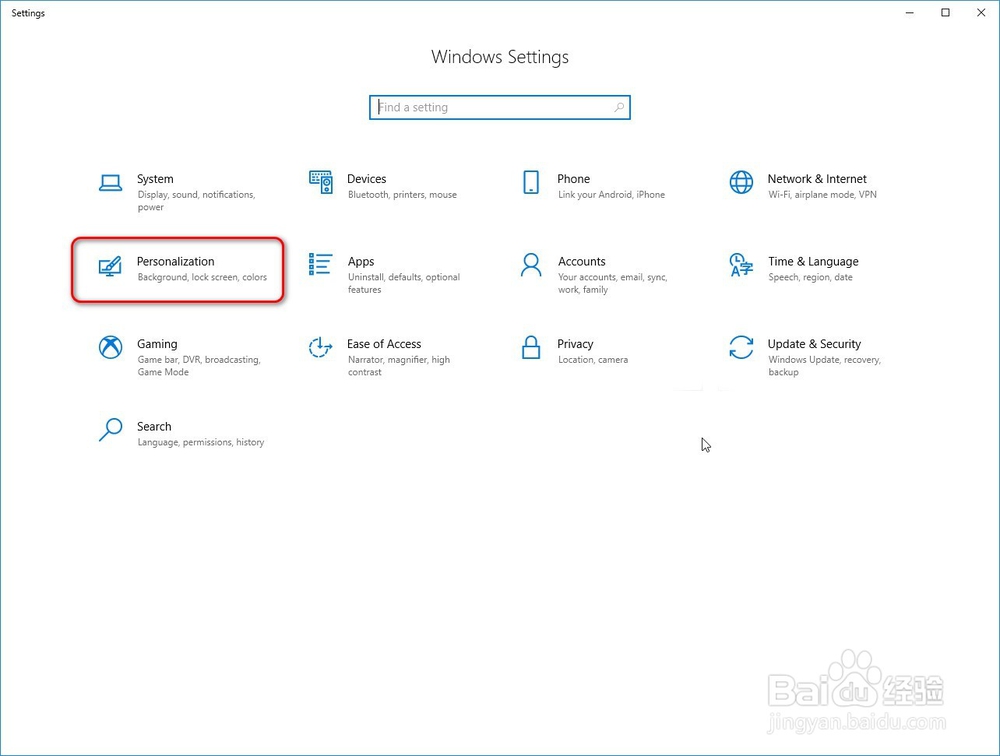Close the Settings window
The image size is (1000, 756).
click(981, 13)
